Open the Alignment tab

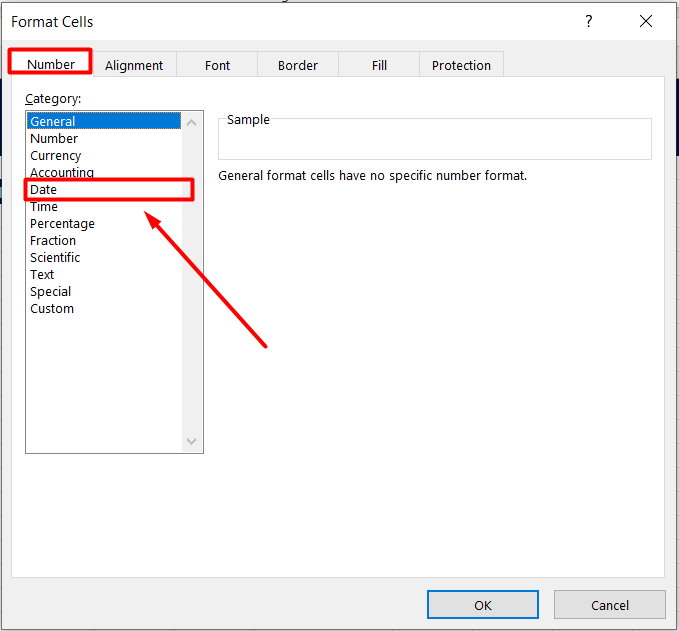click(134, 65)
